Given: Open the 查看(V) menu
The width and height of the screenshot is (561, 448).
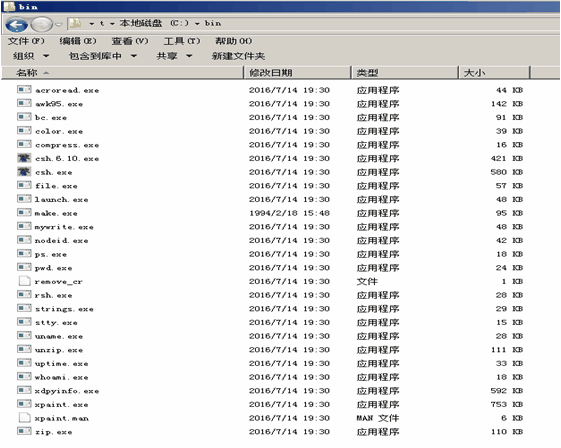Looking at the screenshot, I should pyautogui.click(x=130, y=41).
